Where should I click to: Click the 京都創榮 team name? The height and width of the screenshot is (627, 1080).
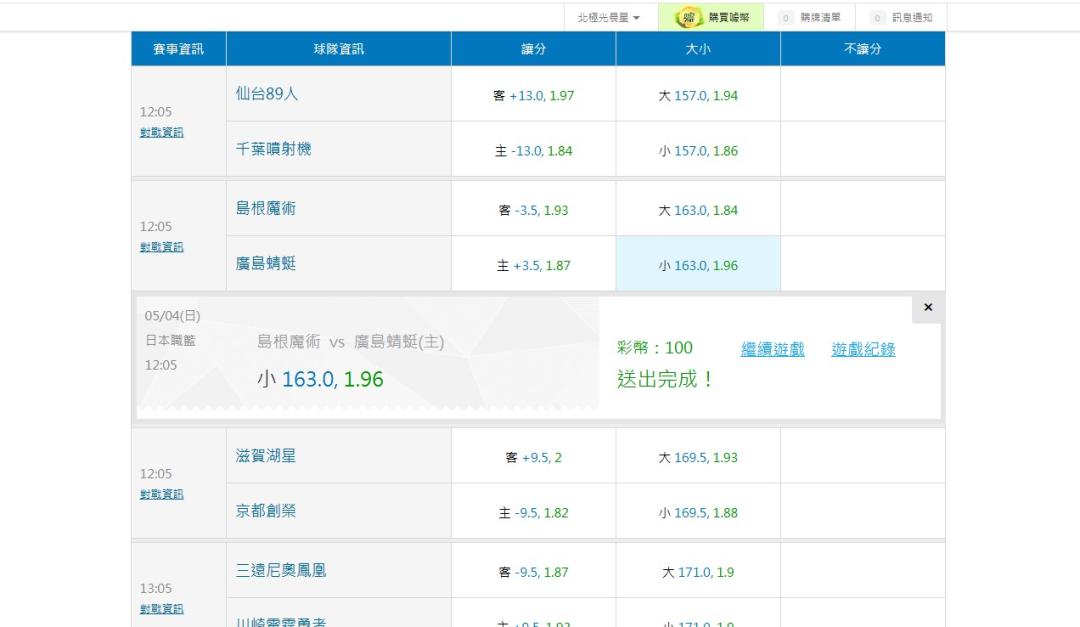point(266,511)
